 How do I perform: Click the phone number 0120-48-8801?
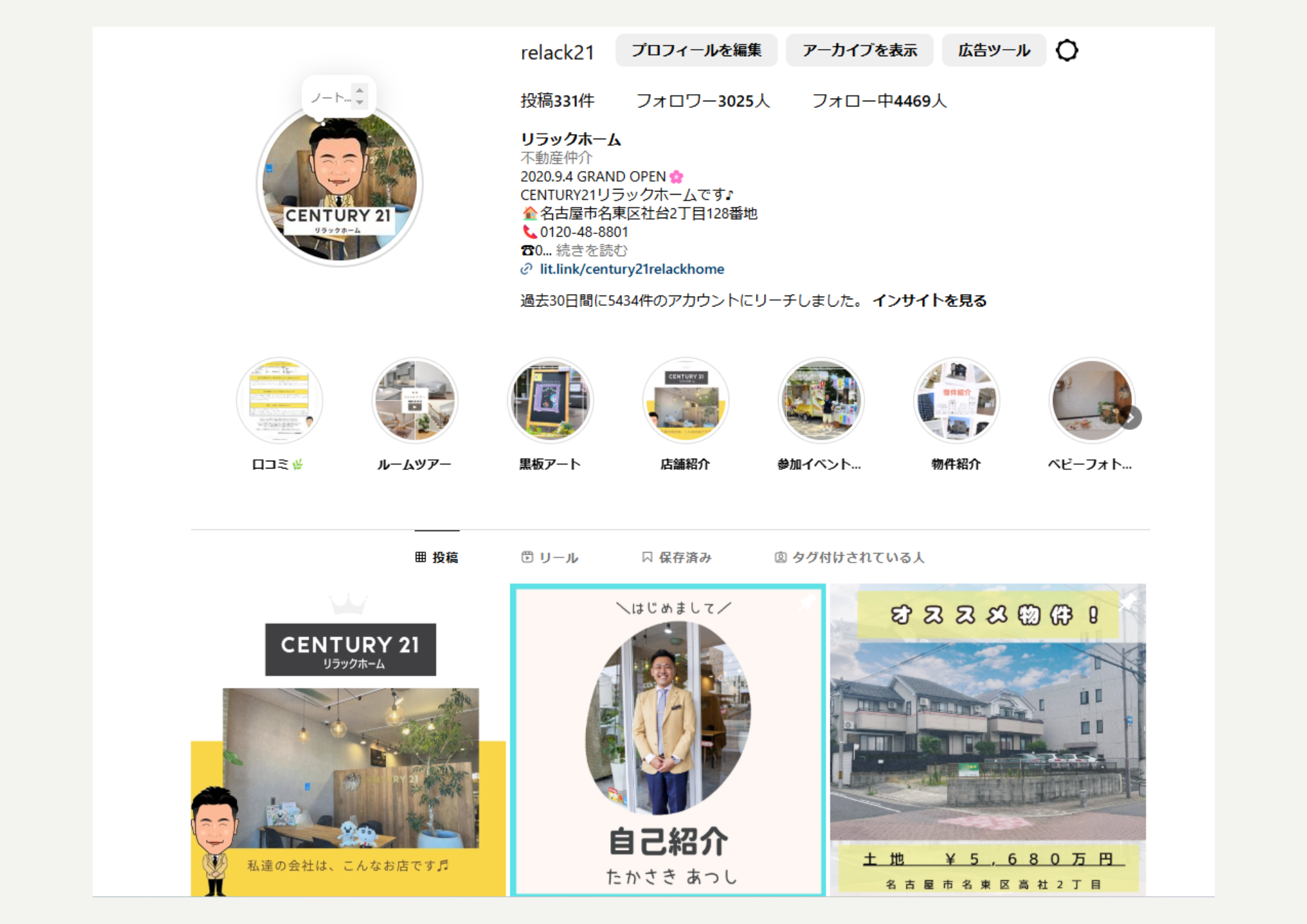point(584,232)
